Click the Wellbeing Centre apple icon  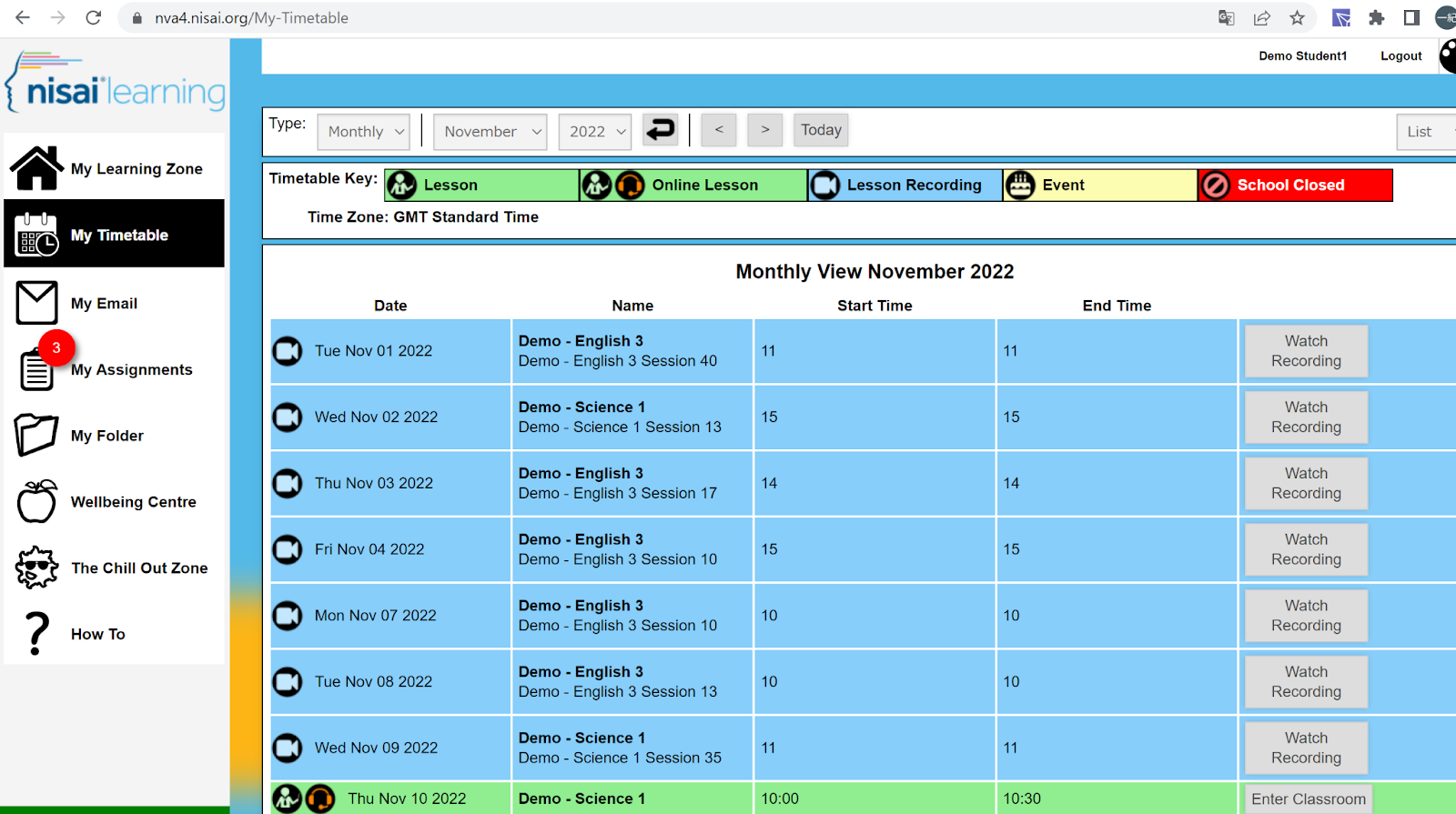point(36,502)
